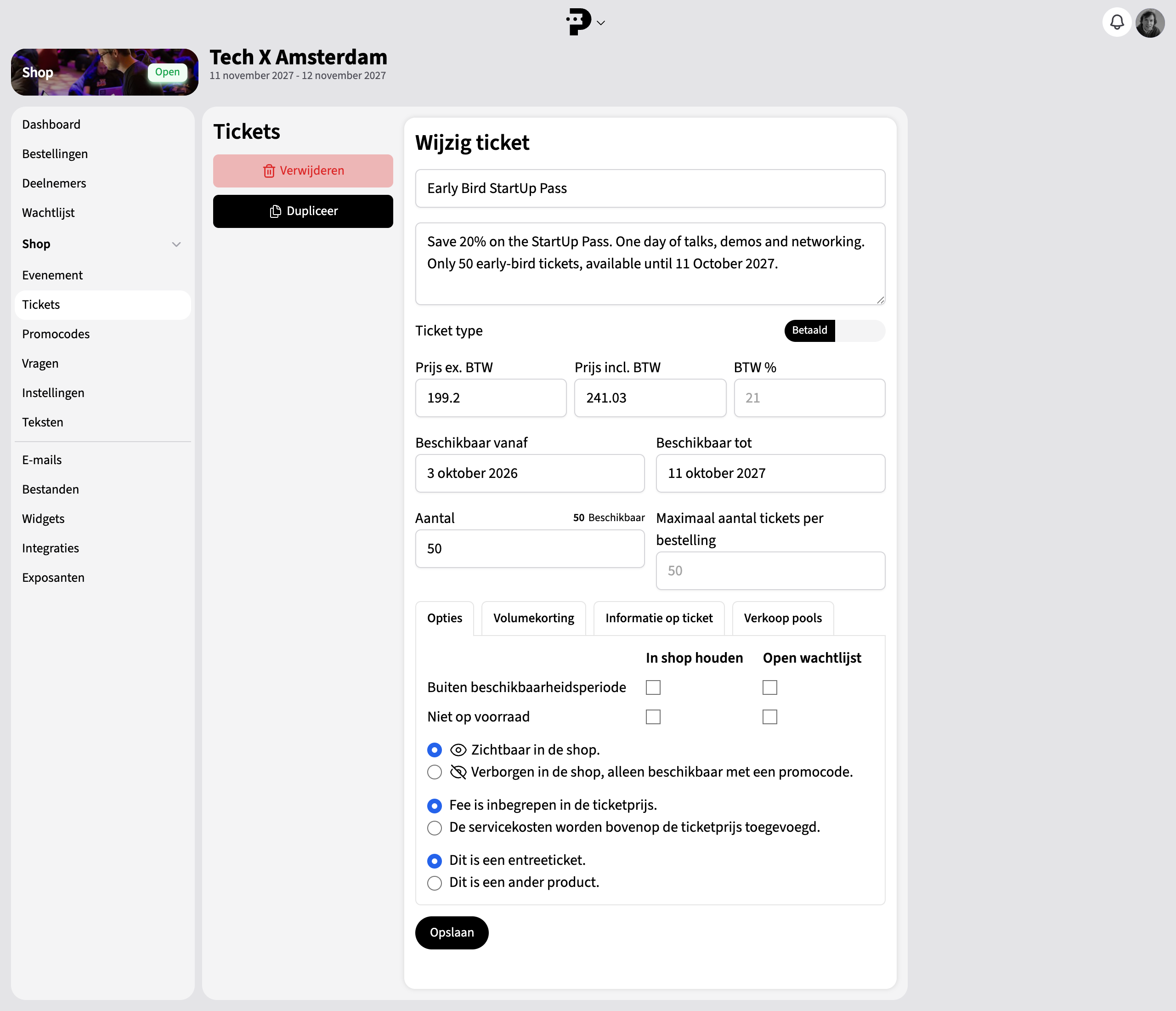Switch to the Opties tab
Image resolution: width=1176 pixels, height=1011 pixels.
coord(444,618)
